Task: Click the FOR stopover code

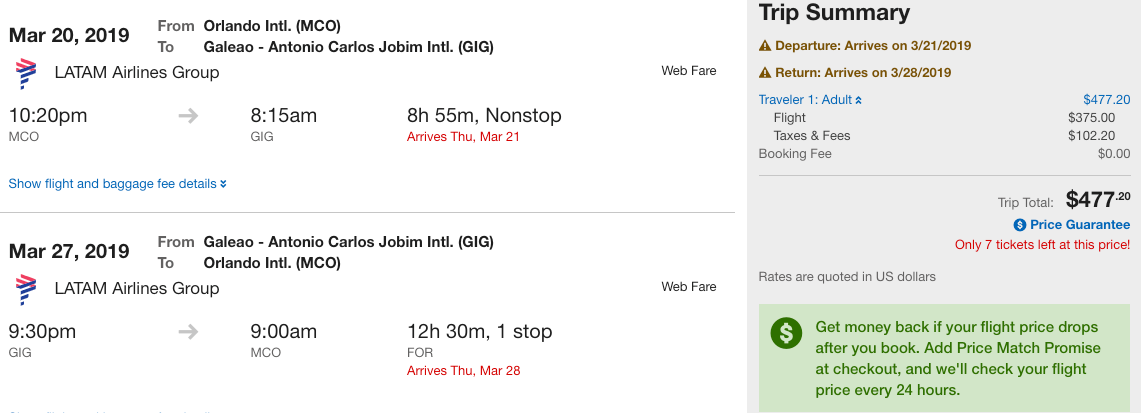Action: tap(420, 353)
